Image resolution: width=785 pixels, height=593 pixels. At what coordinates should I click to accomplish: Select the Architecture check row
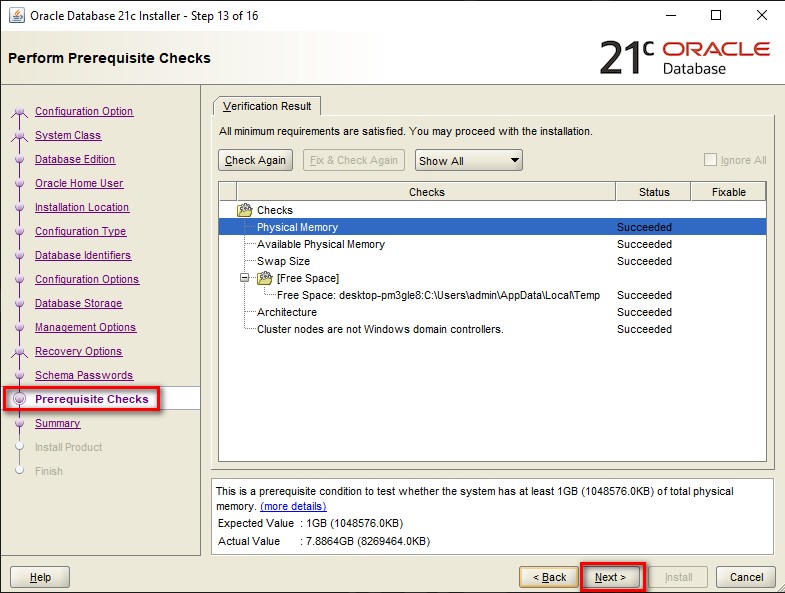pos(492,312)
